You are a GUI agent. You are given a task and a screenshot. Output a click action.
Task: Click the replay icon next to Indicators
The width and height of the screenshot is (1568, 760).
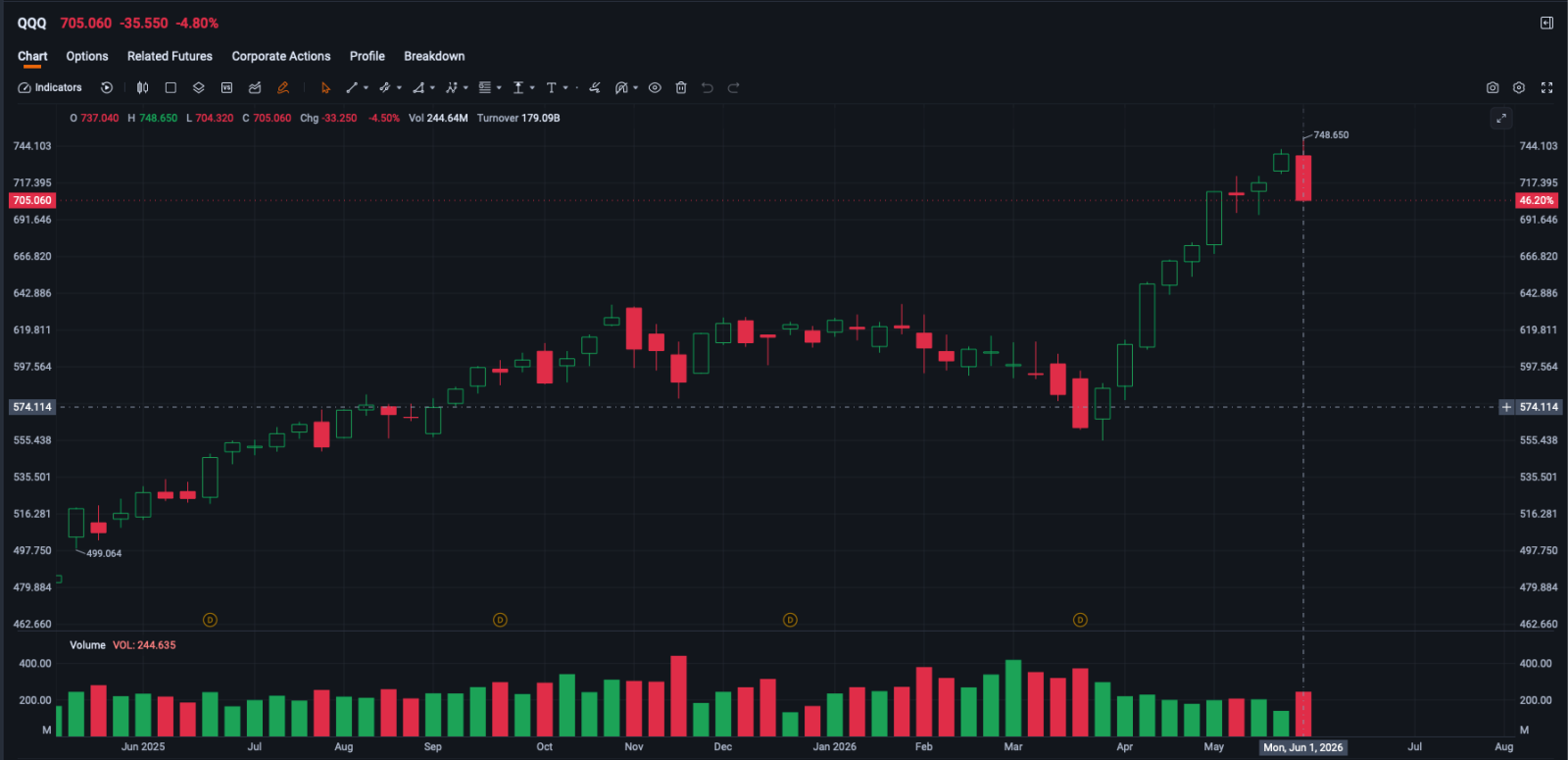pos(107,87)
